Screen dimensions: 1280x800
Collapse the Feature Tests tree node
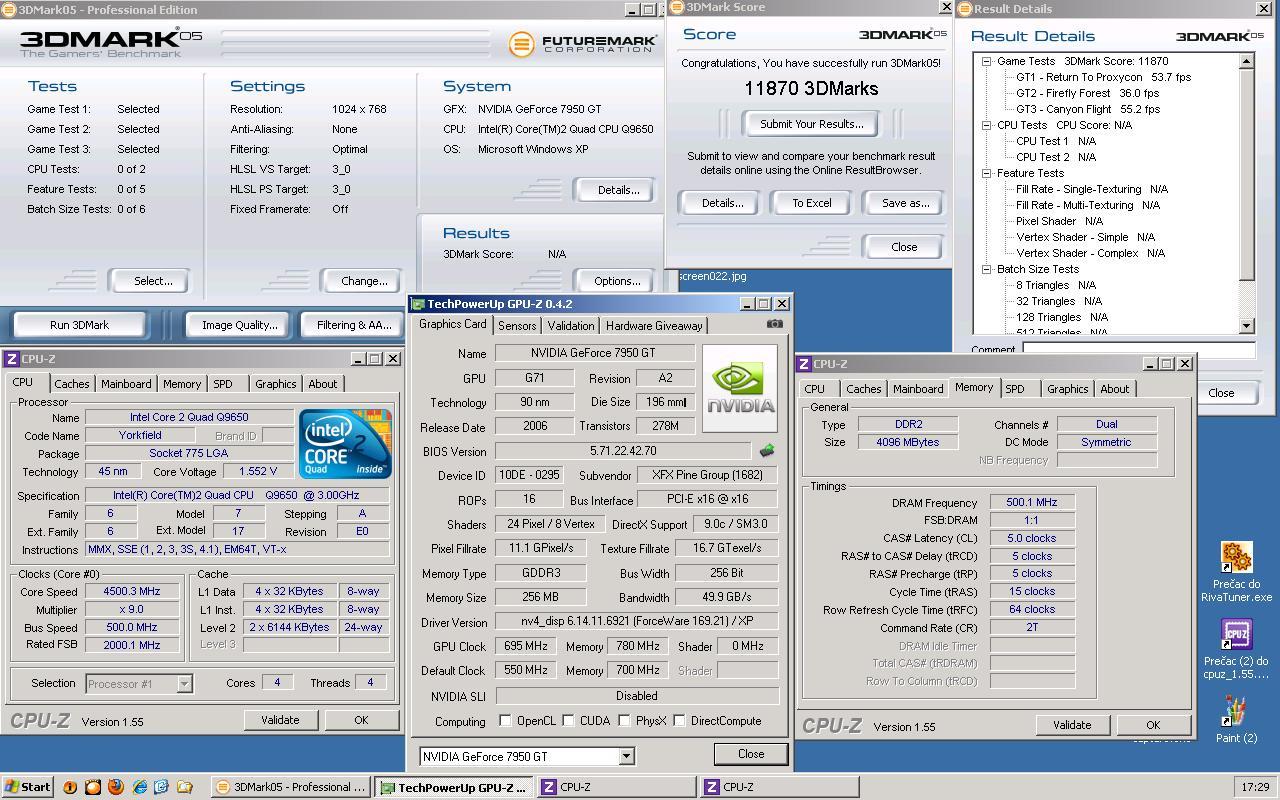click(986, 173)
